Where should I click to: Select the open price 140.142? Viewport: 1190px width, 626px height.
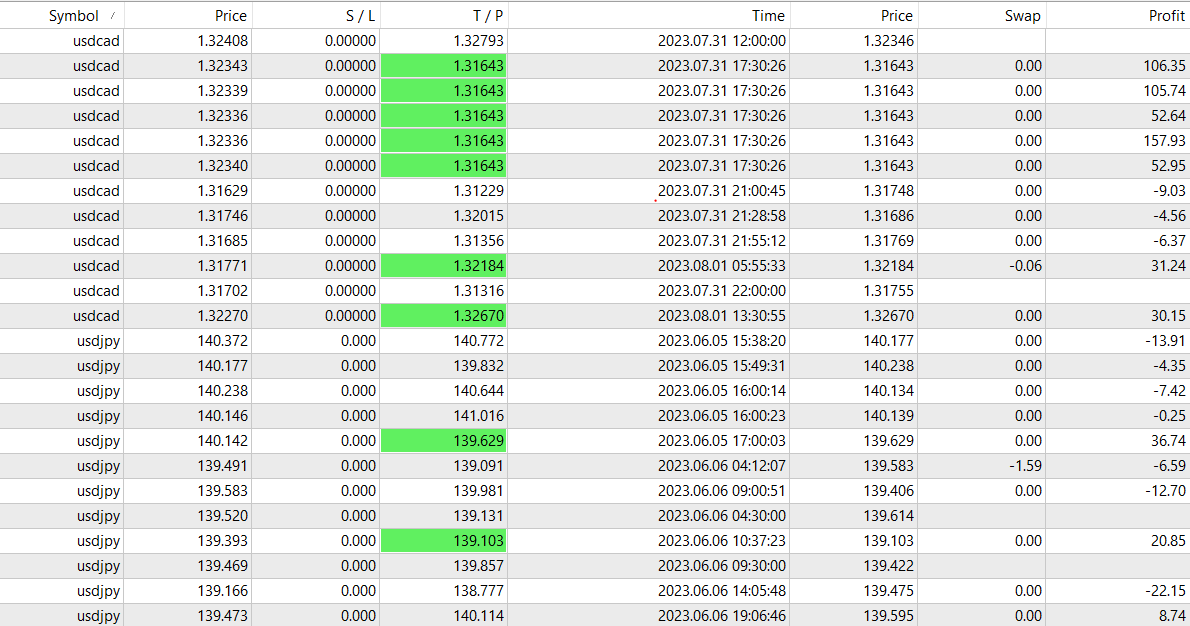point(222,442)
